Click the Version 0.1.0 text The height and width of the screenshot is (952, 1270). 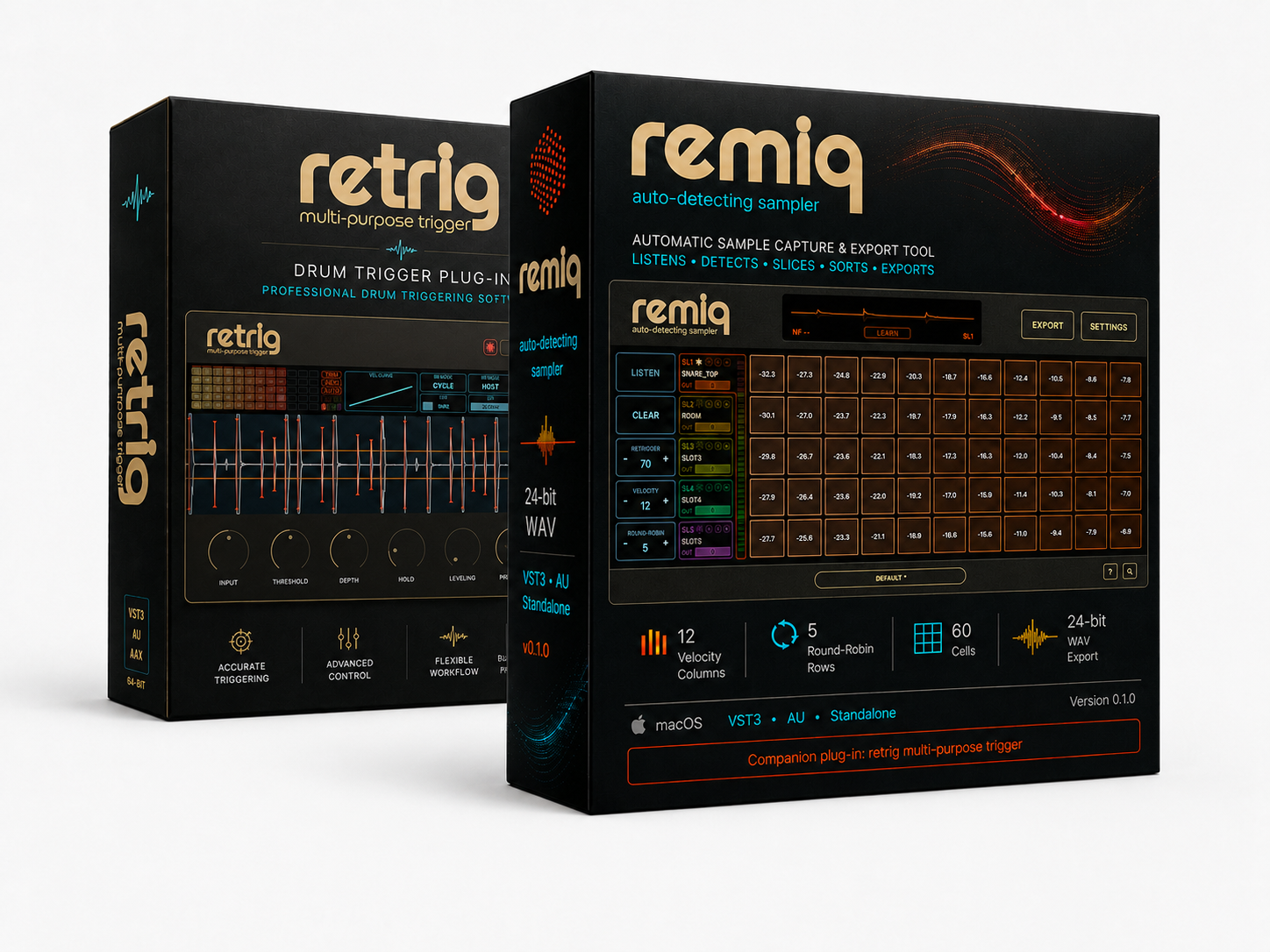[x=1102, y=700]
